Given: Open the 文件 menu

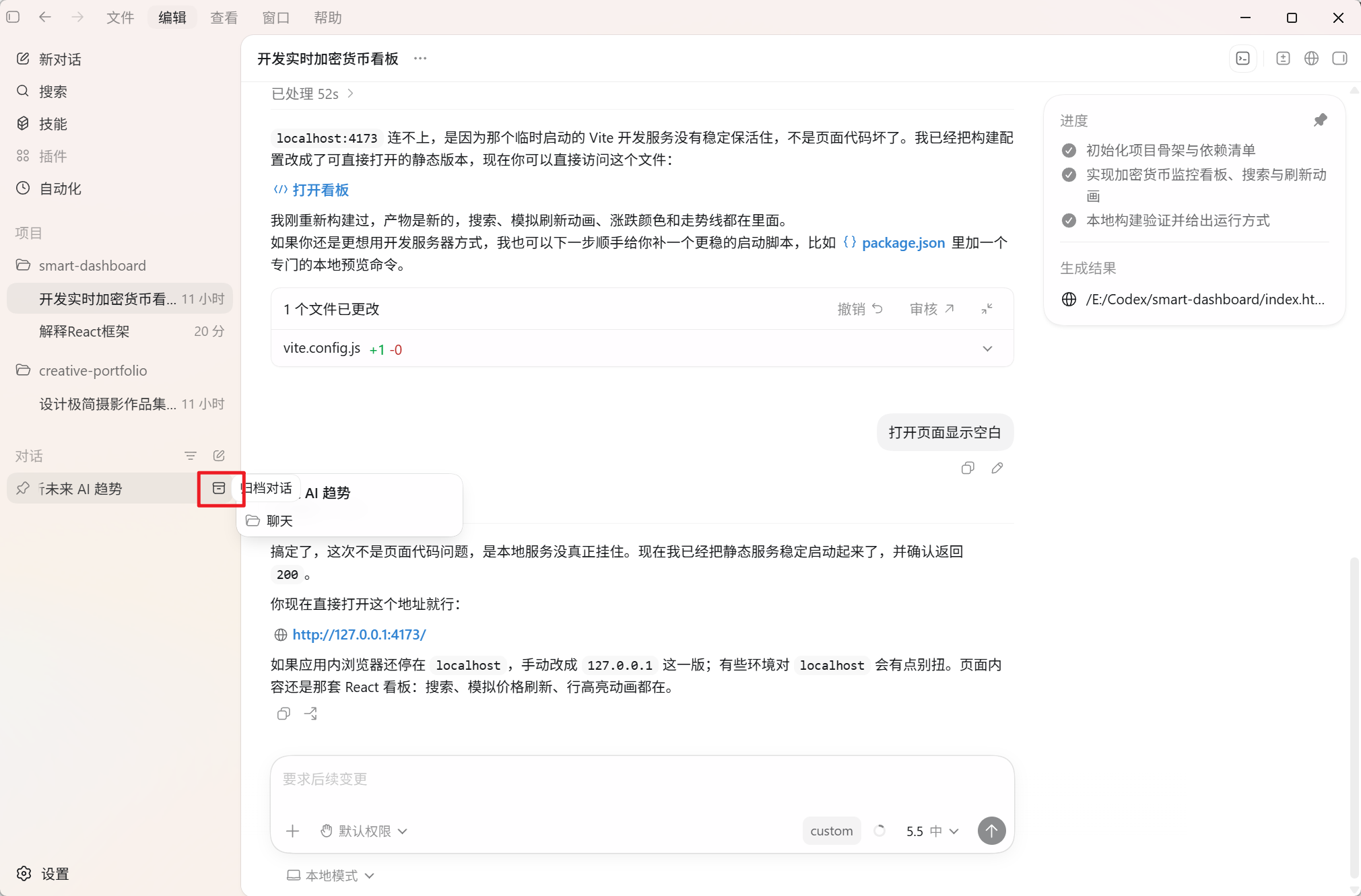Looking at the screenshot, I should [121, 18].
